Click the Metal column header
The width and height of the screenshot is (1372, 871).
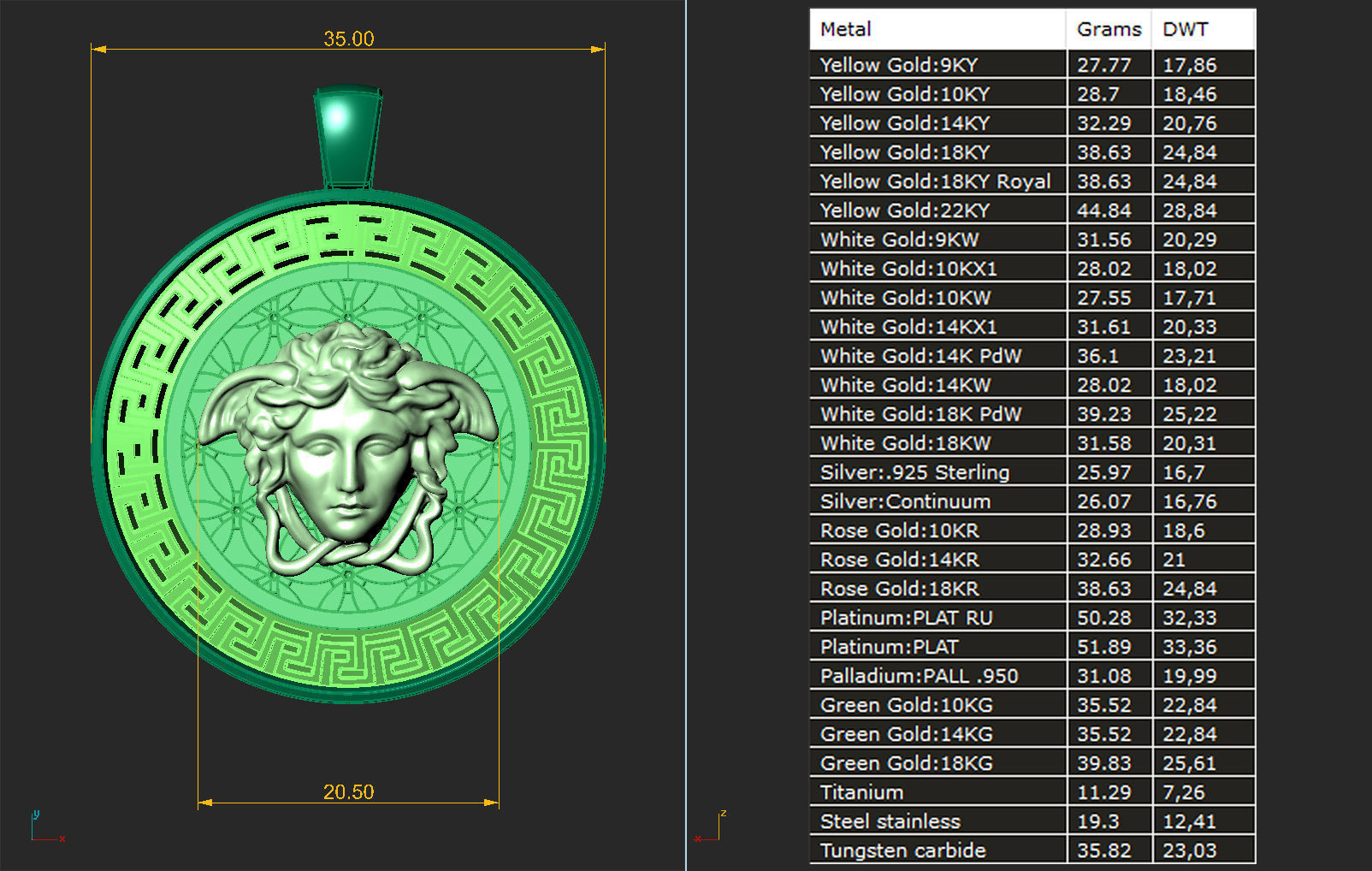[937, 29]
